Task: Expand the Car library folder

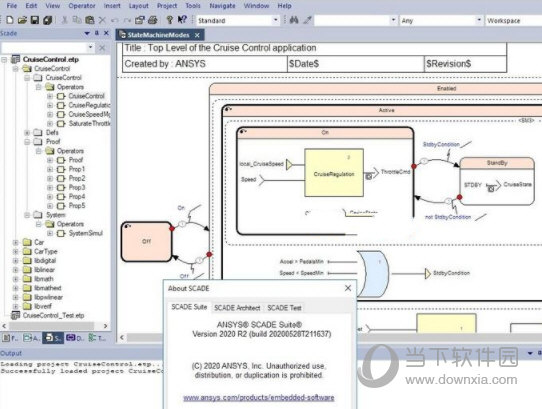Action: click(16, 242)
